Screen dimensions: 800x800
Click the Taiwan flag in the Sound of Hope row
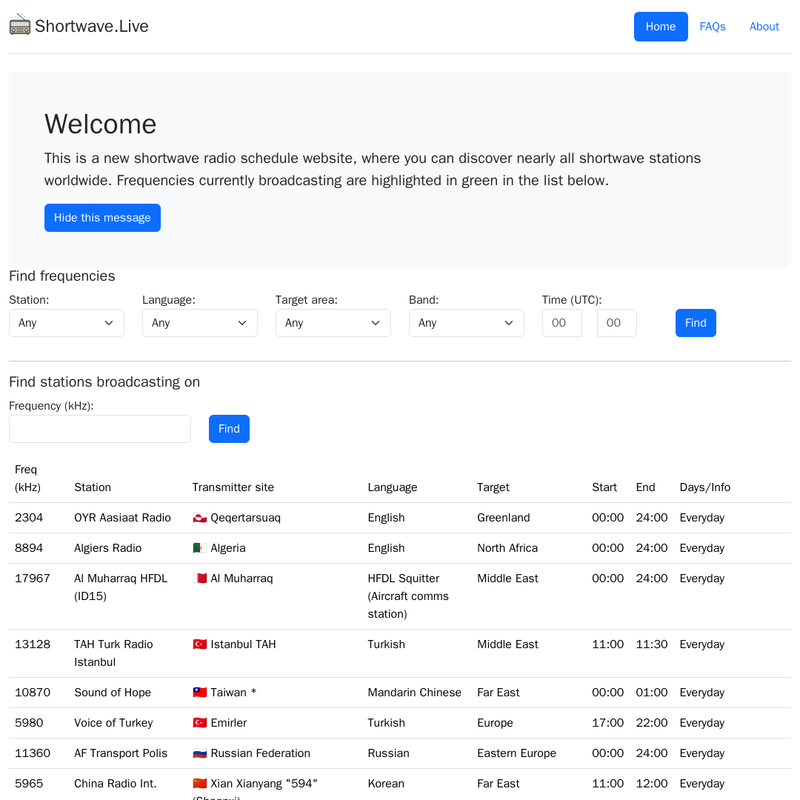(x=200, y=692)
